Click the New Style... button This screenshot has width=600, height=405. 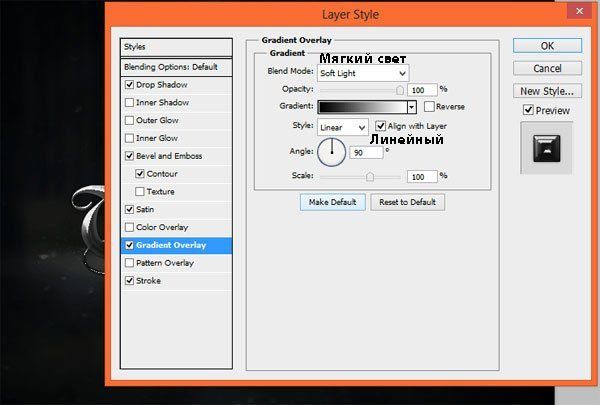pos(547,91)
